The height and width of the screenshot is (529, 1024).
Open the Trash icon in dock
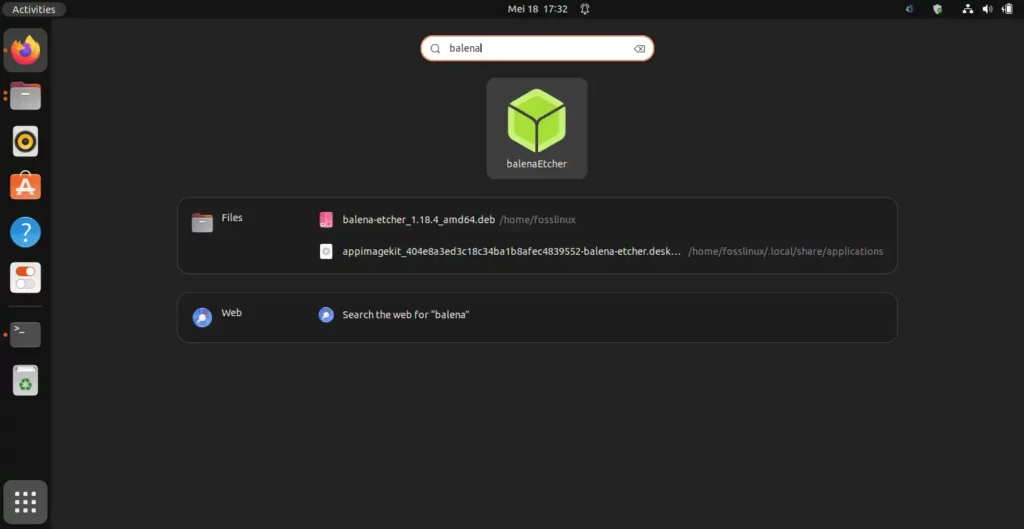[25, 380]
